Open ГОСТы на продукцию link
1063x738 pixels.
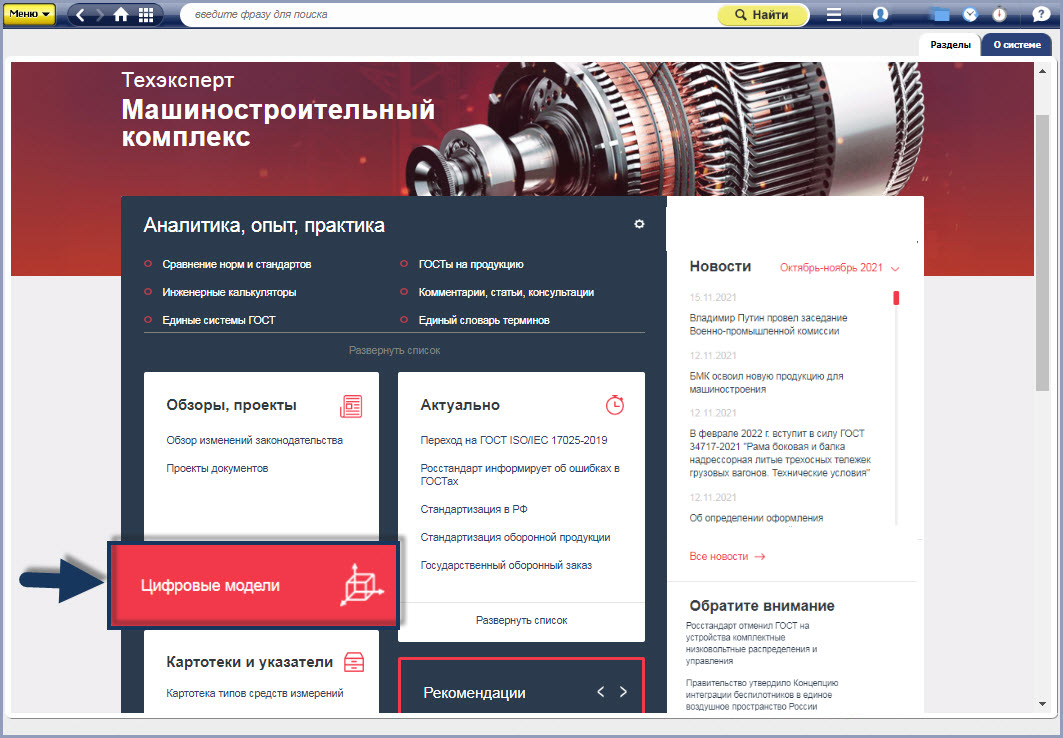coord(471,264)
